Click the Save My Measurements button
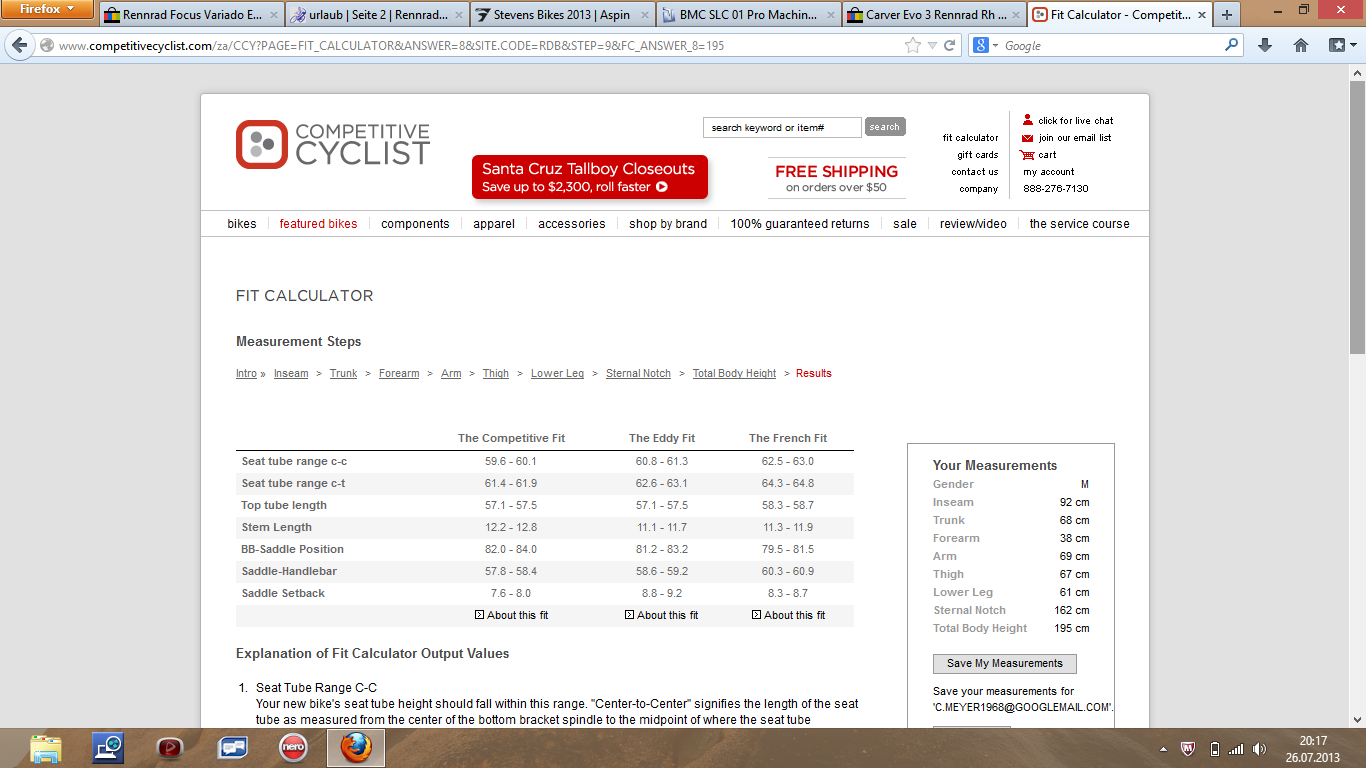Screen dimensions: 1366x768 tap(1004, 663)
